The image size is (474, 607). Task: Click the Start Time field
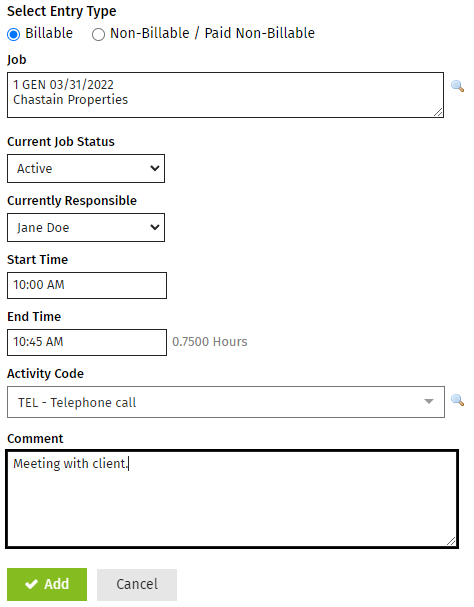tap(87, 285)
